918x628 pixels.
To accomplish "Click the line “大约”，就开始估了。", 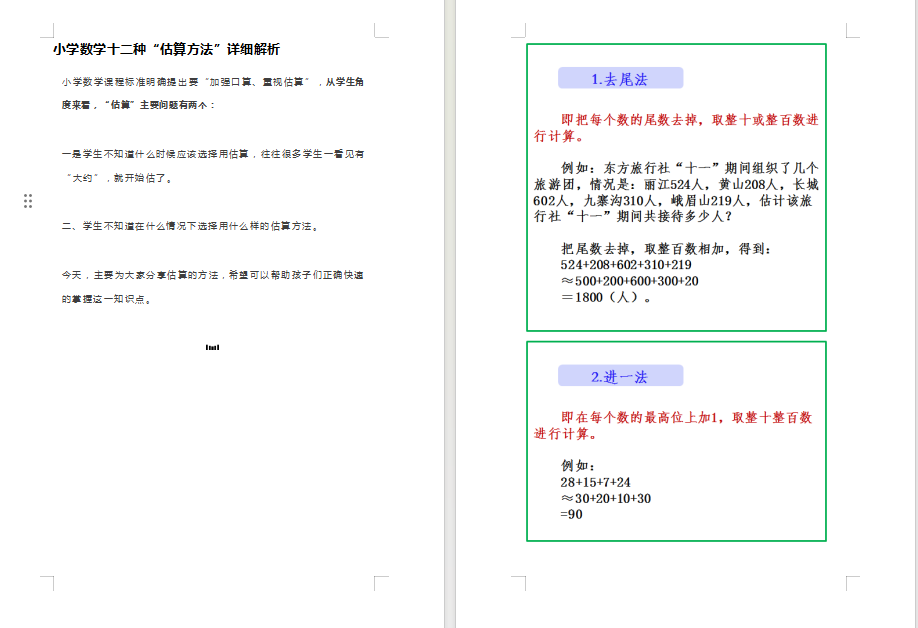I will tap(119, 178).
